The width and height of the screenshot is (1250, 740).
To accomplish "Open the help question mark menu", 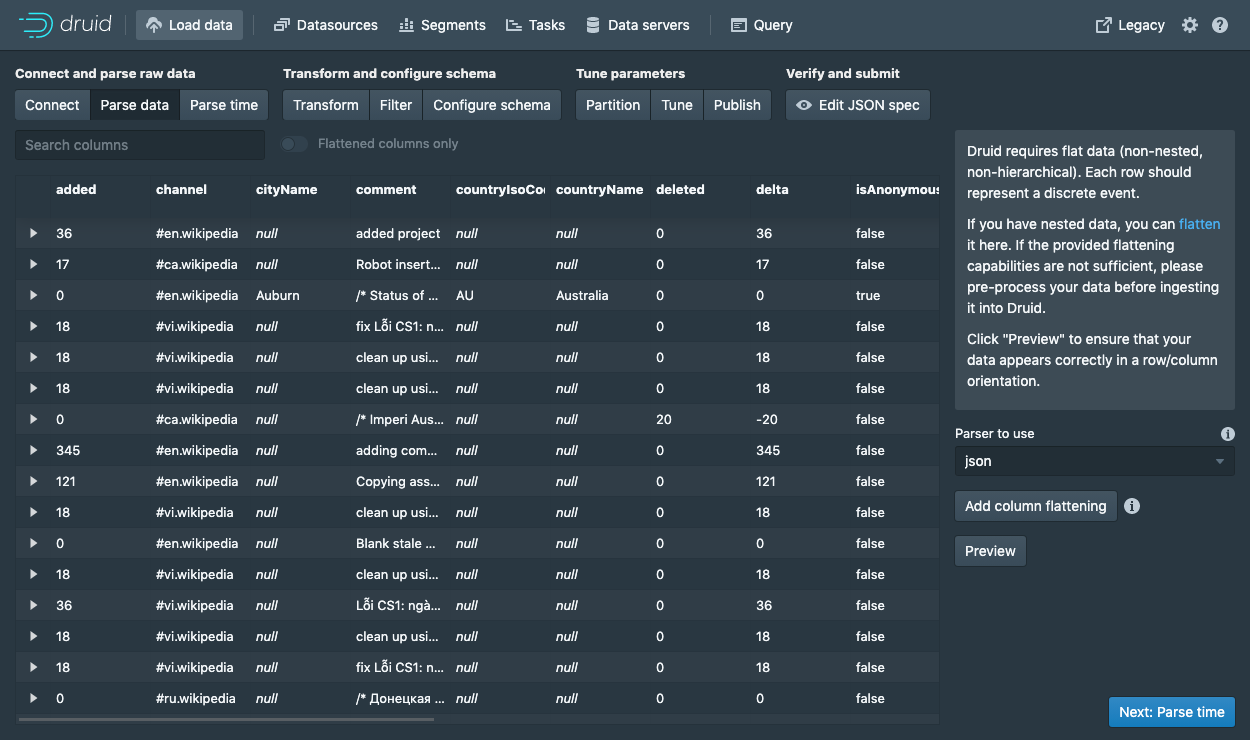I will click(x=1219, y=25).
